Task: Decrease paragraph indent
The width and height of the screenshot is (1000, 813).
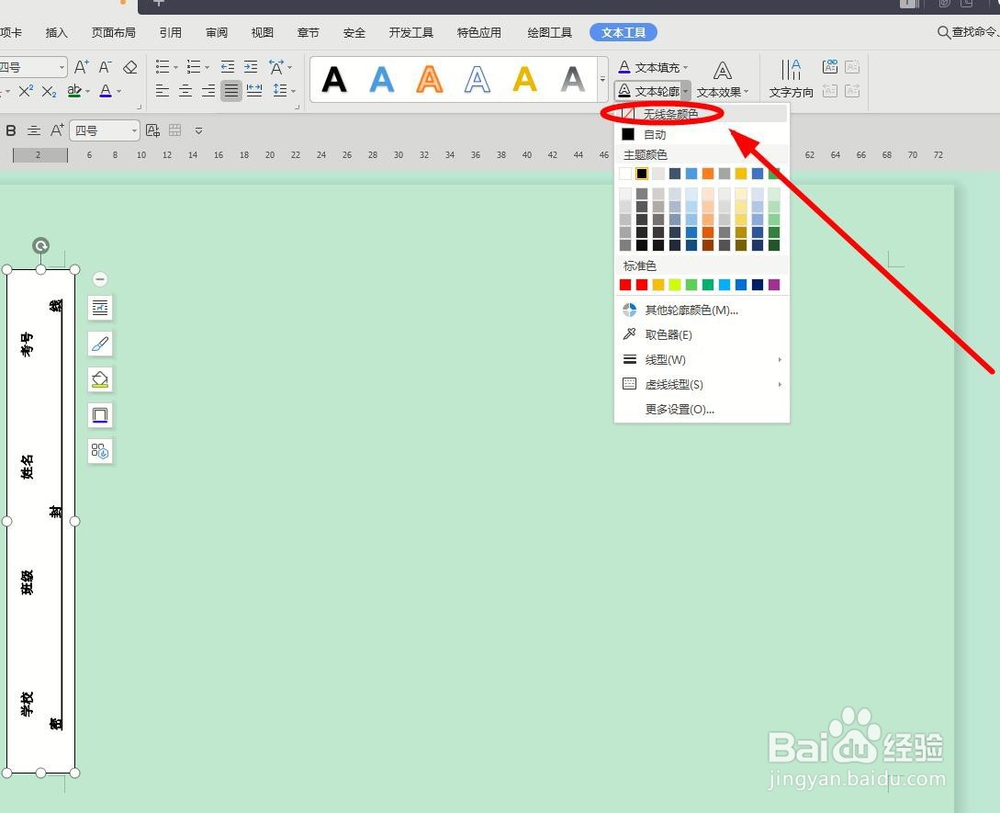Action: [x=227, y=67]
